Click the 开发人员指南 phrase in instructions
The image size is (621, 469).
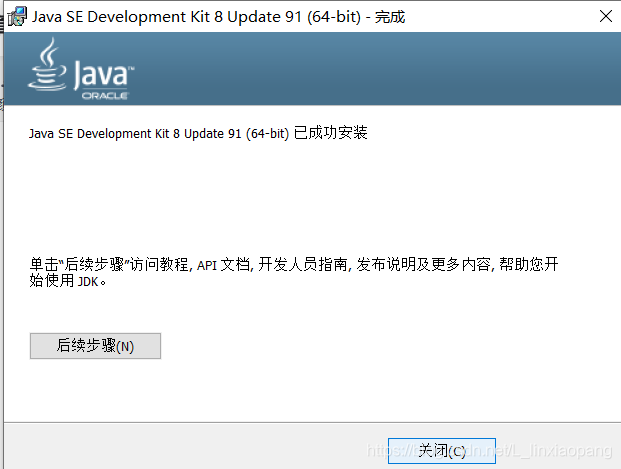303,264
